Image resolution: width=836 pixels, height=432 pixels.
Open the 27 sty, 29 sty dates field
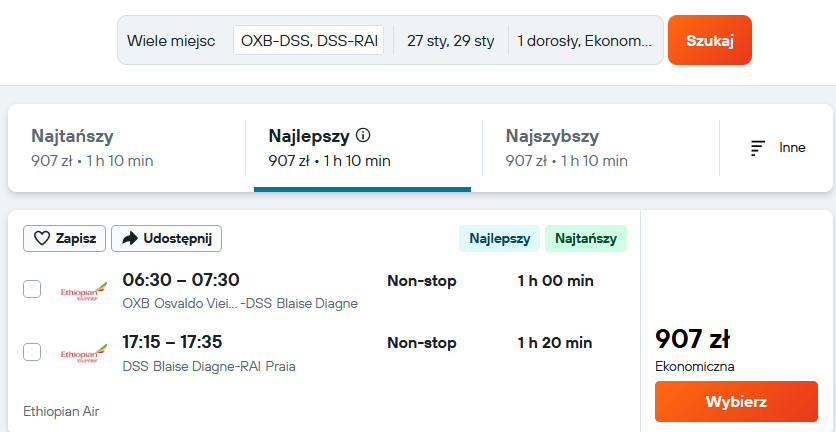pos(451,41)
